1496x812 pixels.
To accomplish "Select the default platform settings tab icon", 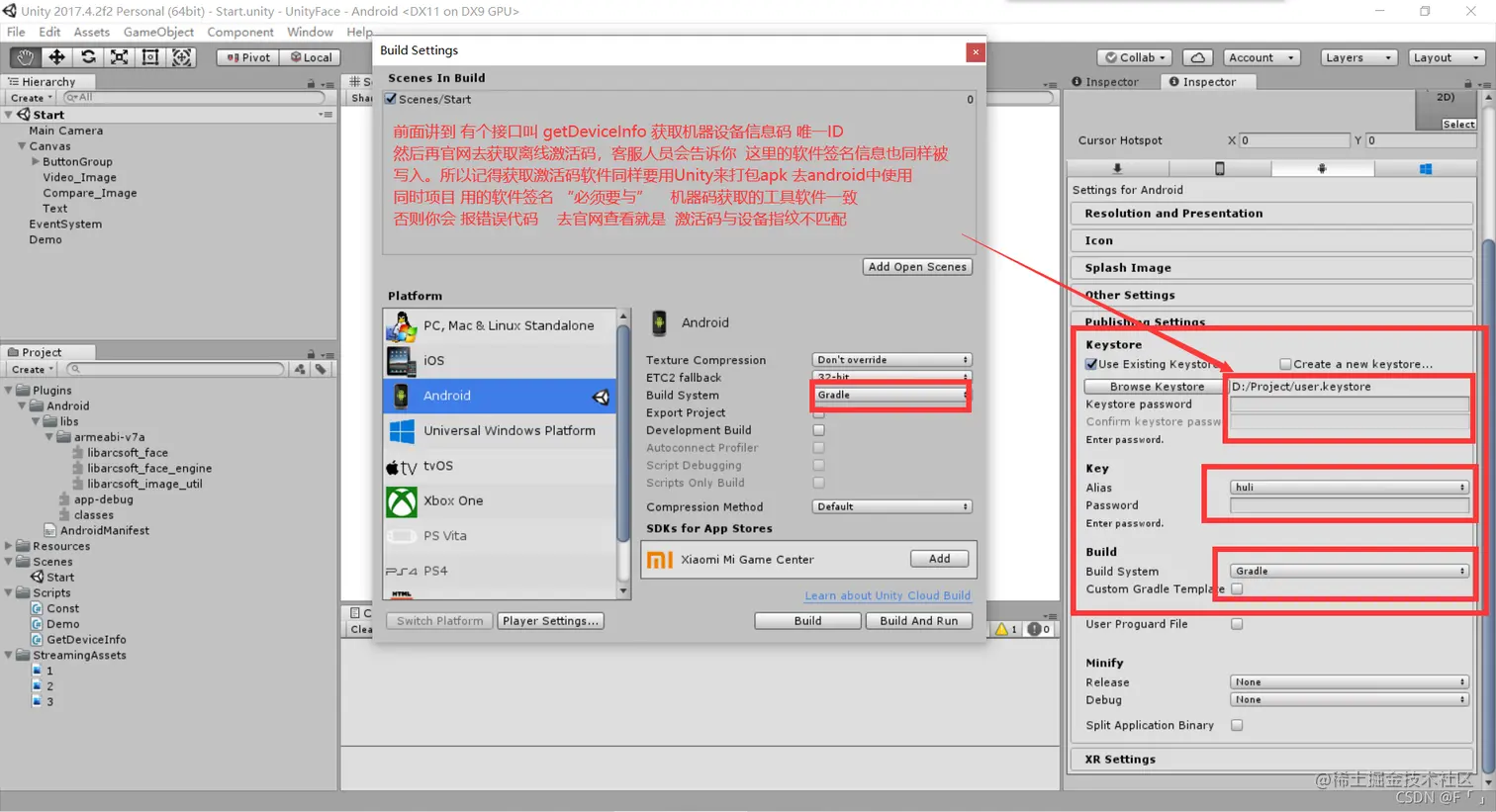I will 1117,169.
